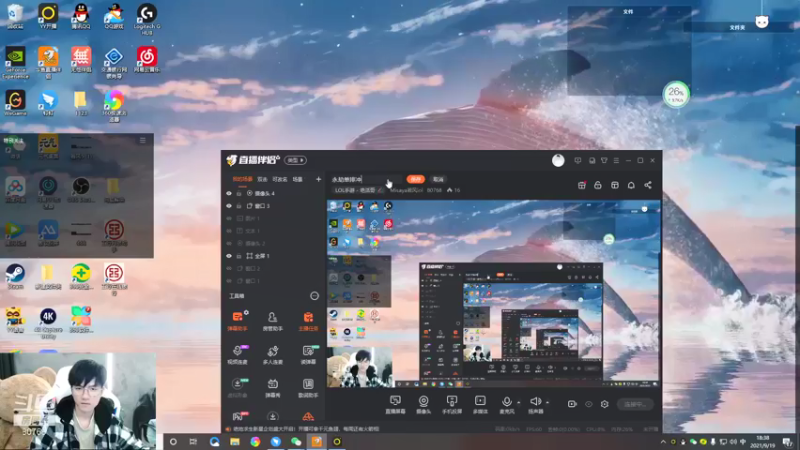Show the 摄像头 2 source layer
800x450 pixels.
(229, 243)
